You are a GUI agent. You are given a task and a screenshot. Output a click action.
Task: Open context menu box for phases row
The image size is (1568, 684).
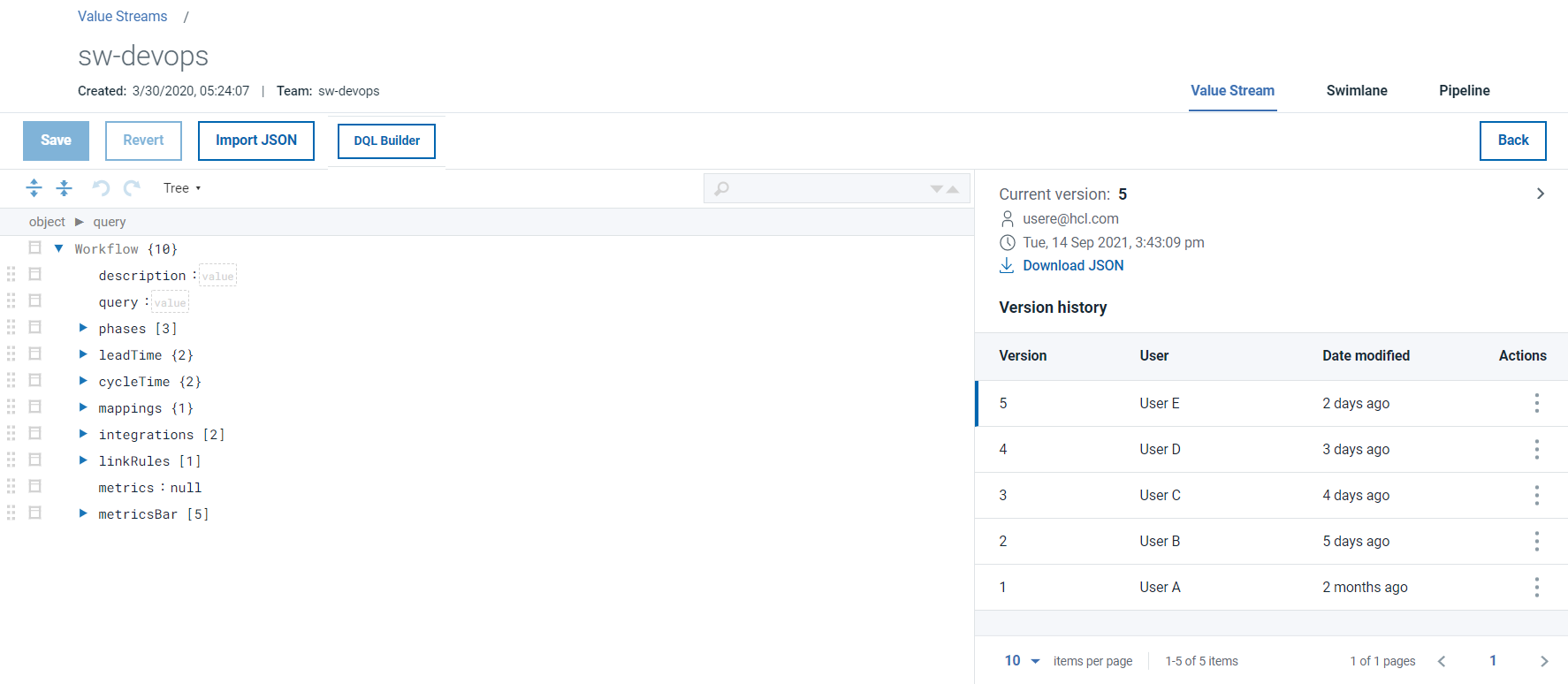tap(35, 327)
